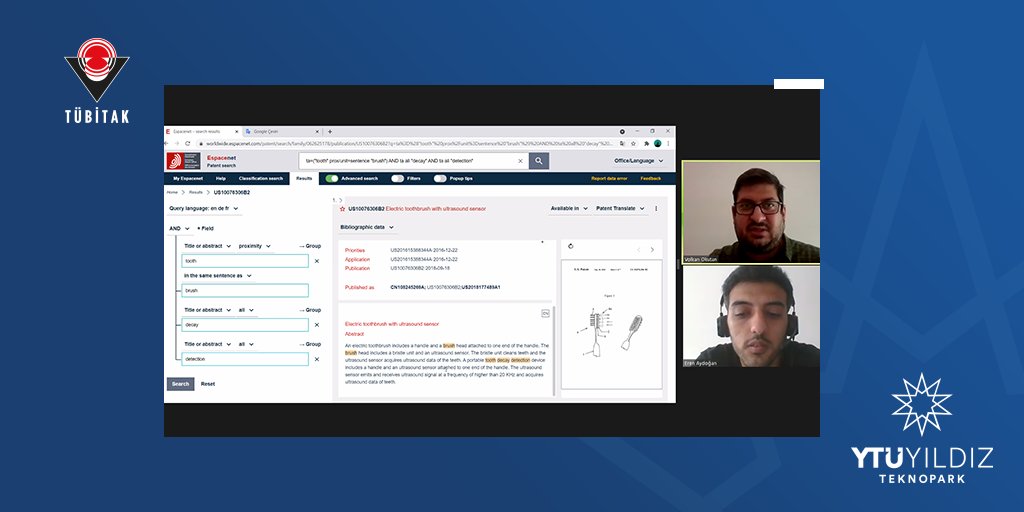Viewport: 1024px width, 512px height.
Task: Close the Espacenet search results tab
Action: [236, 131]
